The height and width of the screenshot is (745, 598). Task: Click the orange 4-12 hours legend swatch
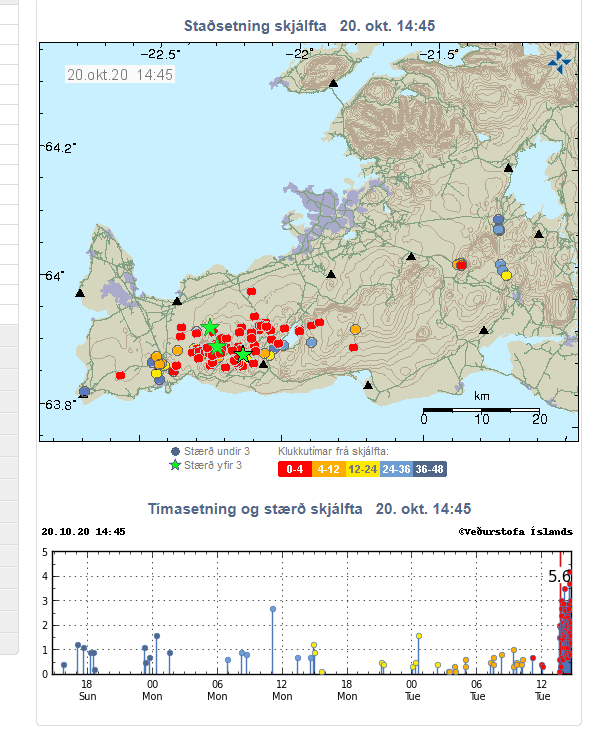coord(329,469)
